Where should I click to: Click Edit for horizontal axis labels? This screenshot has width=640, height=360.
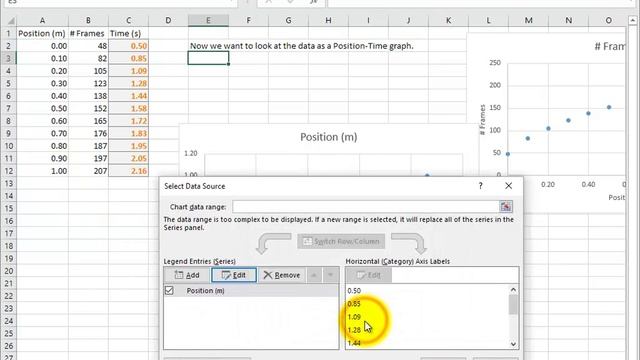coord(369,275)
